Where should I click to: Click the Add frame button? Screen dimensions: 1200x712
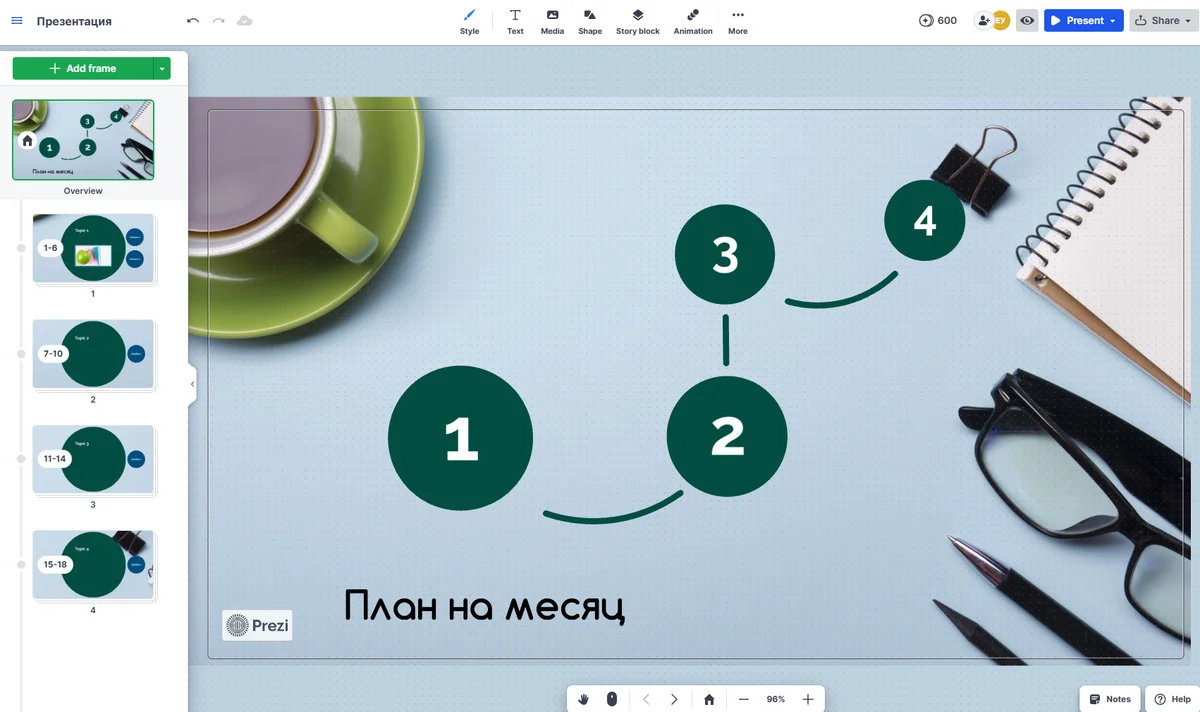click(82, 68)
